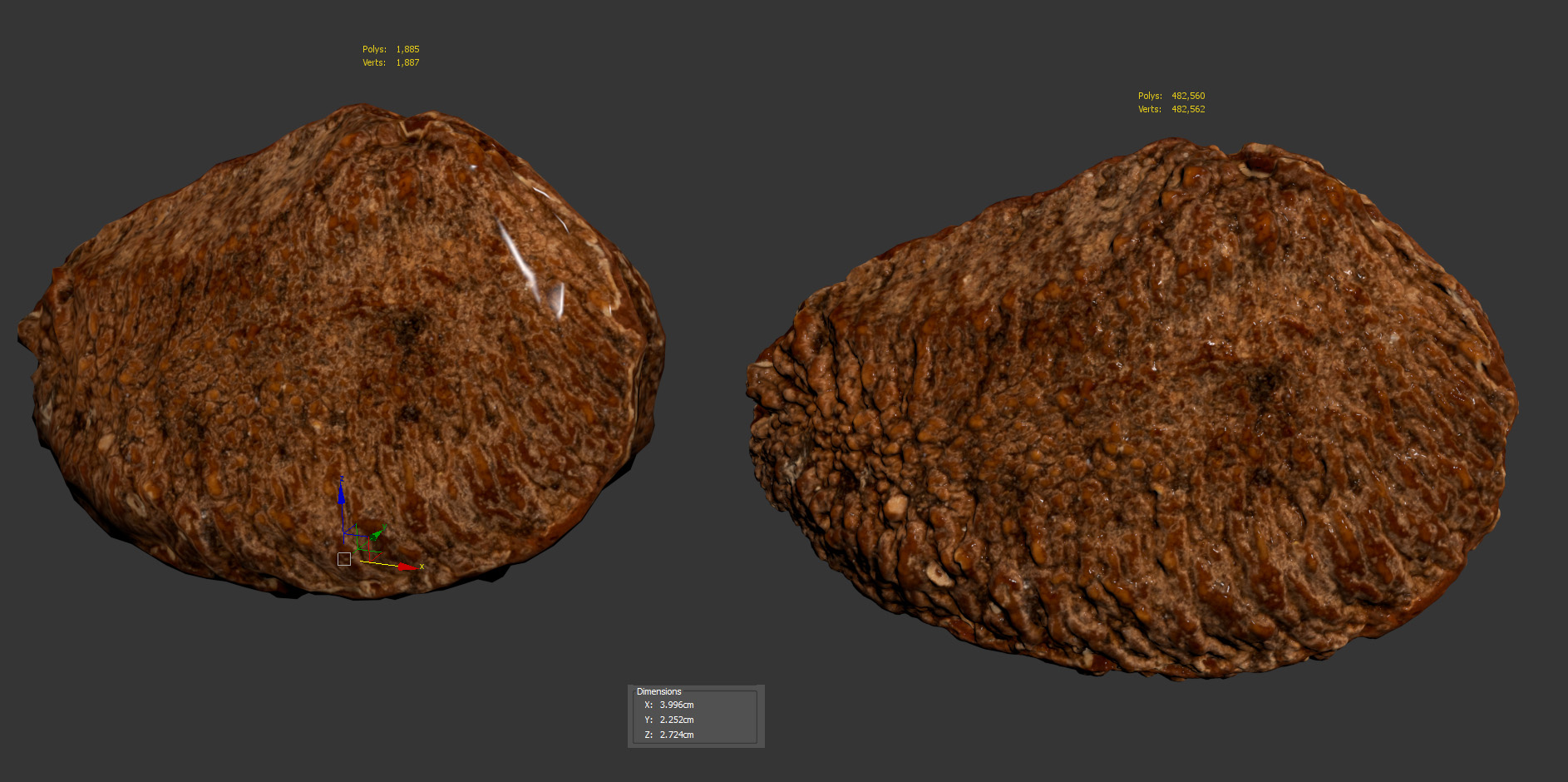
Task: Click the blue Z-axis arrow of the gizmo
Action: (x=341, y=494)
